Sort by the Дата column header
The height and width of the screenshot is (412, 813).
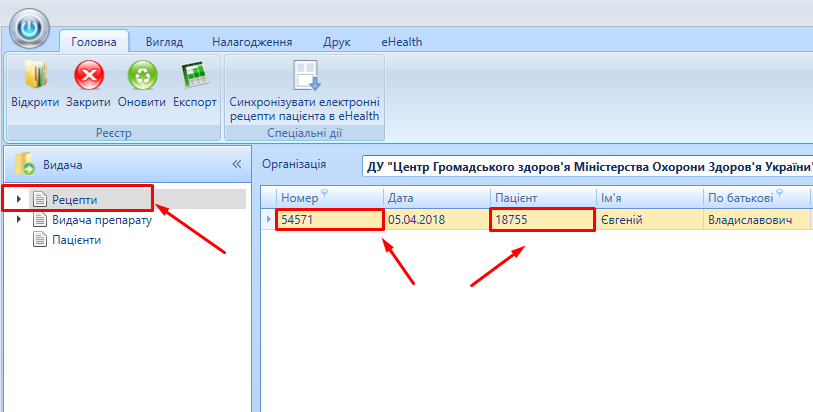pos(437,198)
